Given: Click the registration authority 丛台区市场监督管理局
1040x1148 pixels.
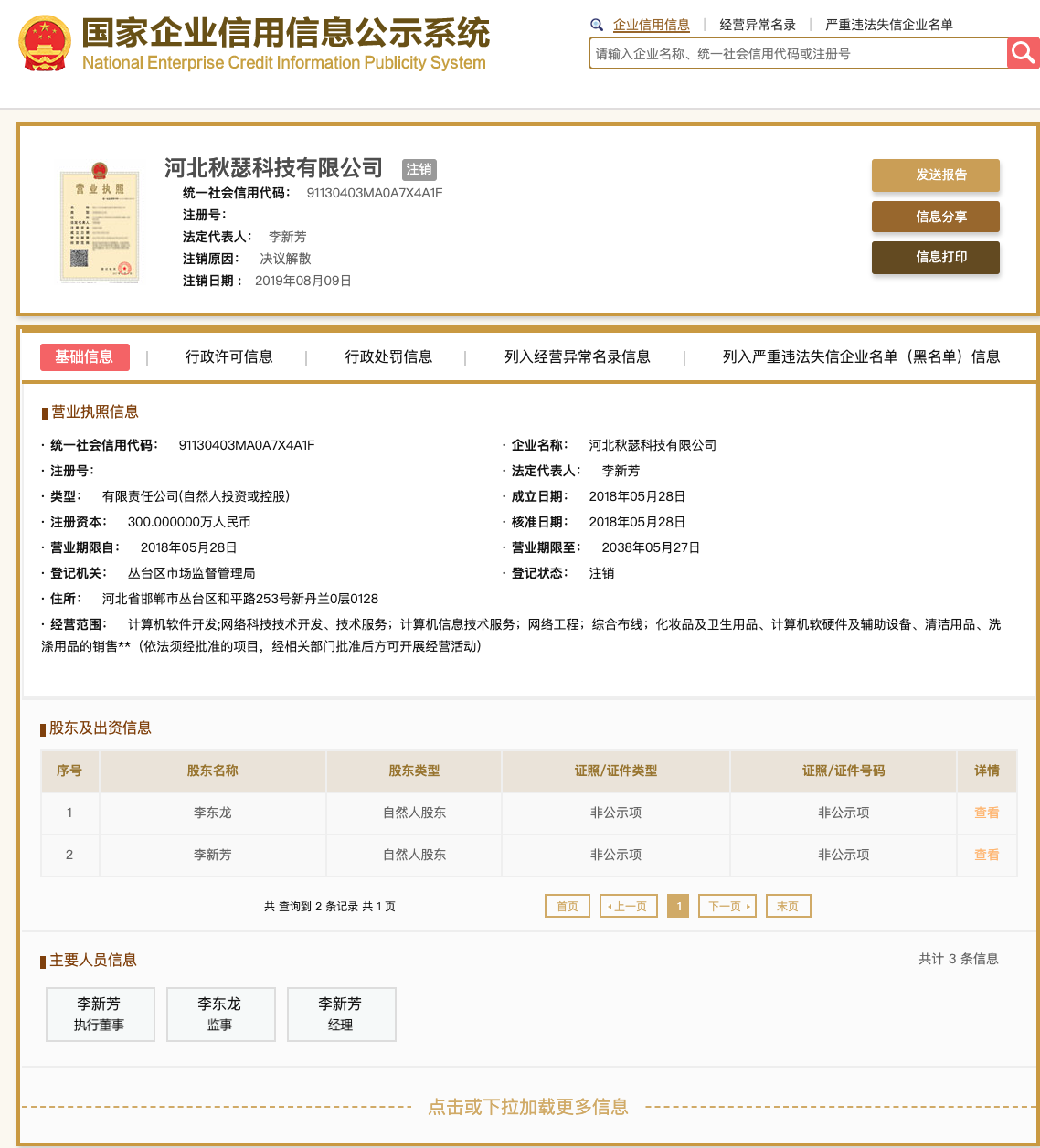Looking at the screenshot, I should point(192,573).
